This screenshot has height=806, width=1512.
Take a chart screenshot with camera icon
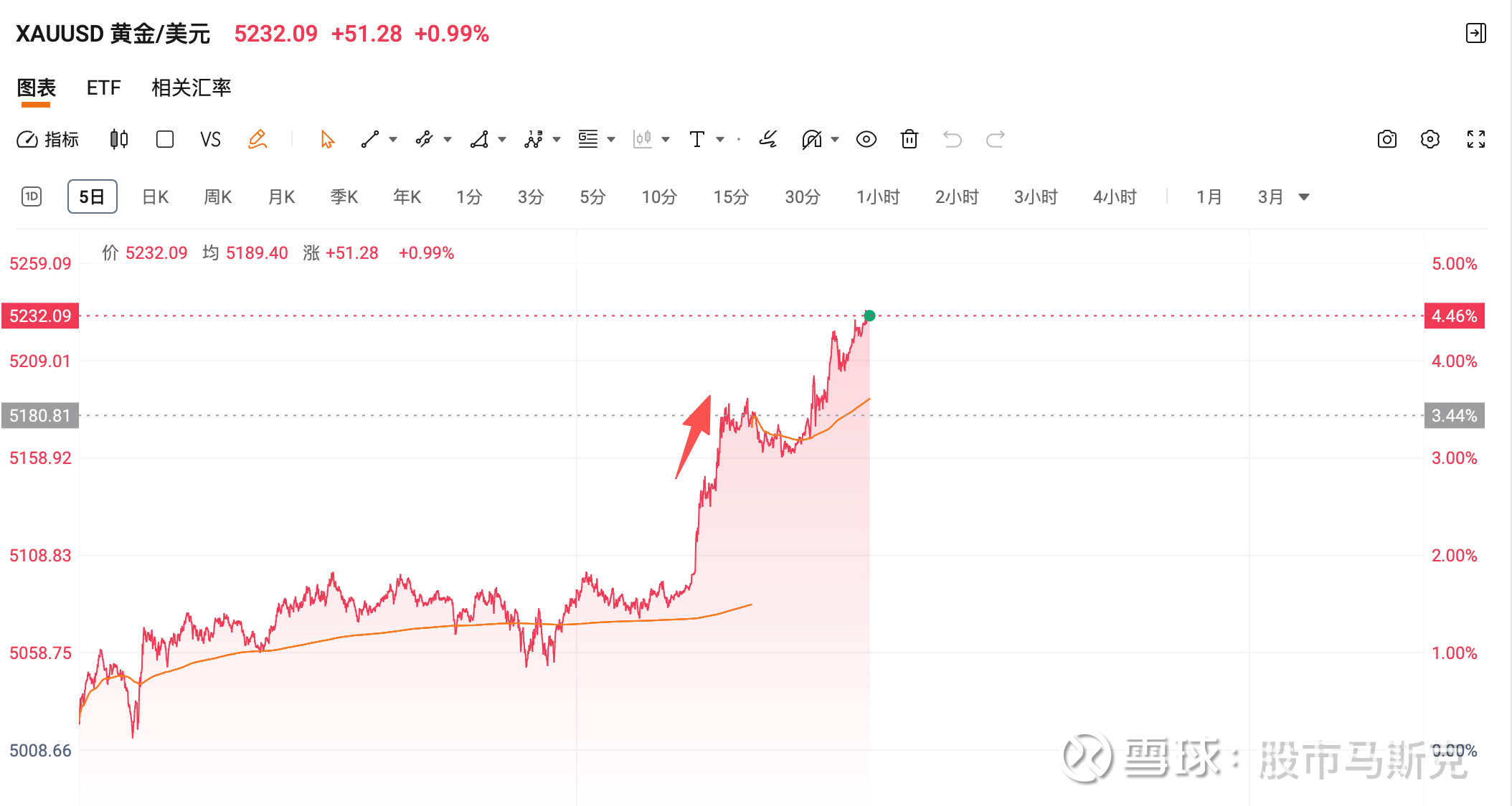1386,139
